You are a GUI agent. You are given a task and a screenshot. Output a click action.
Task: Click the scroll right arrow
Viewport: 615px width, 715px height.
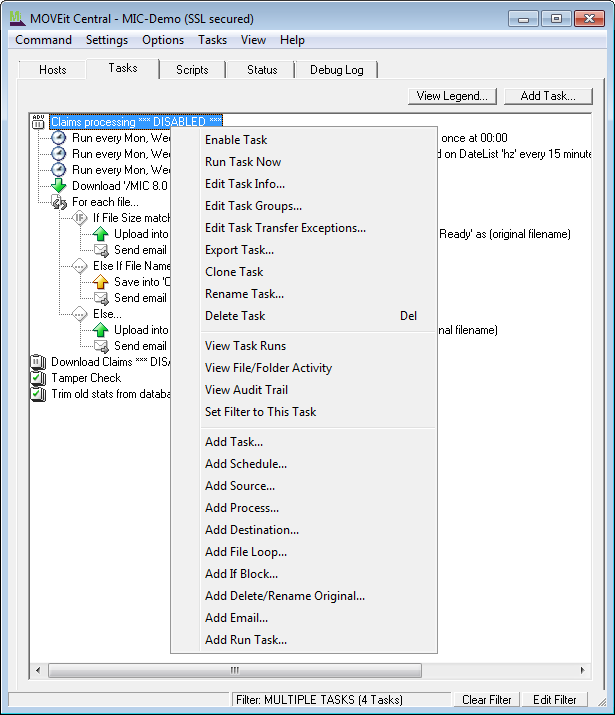click(x=582, y=670)
